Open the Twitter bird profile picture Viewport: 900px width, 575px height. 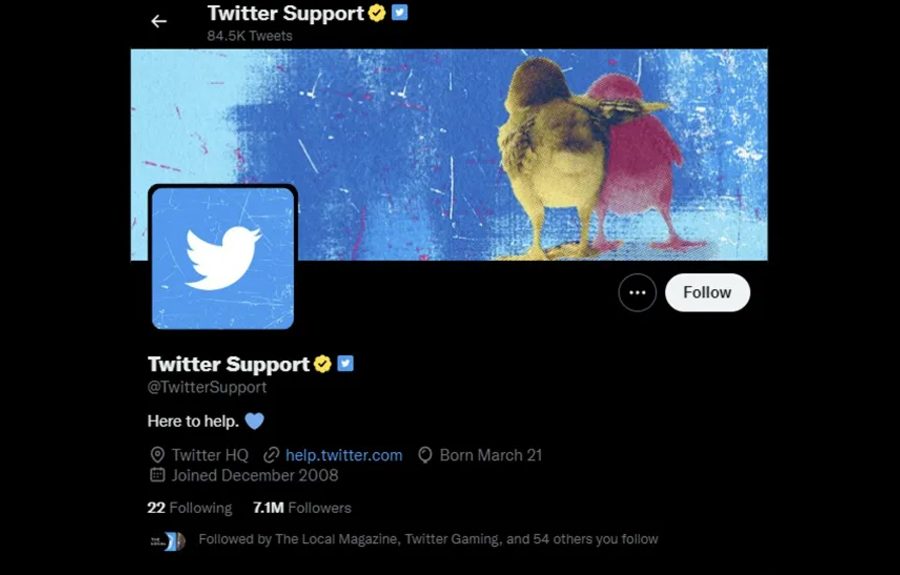point(223,258)
